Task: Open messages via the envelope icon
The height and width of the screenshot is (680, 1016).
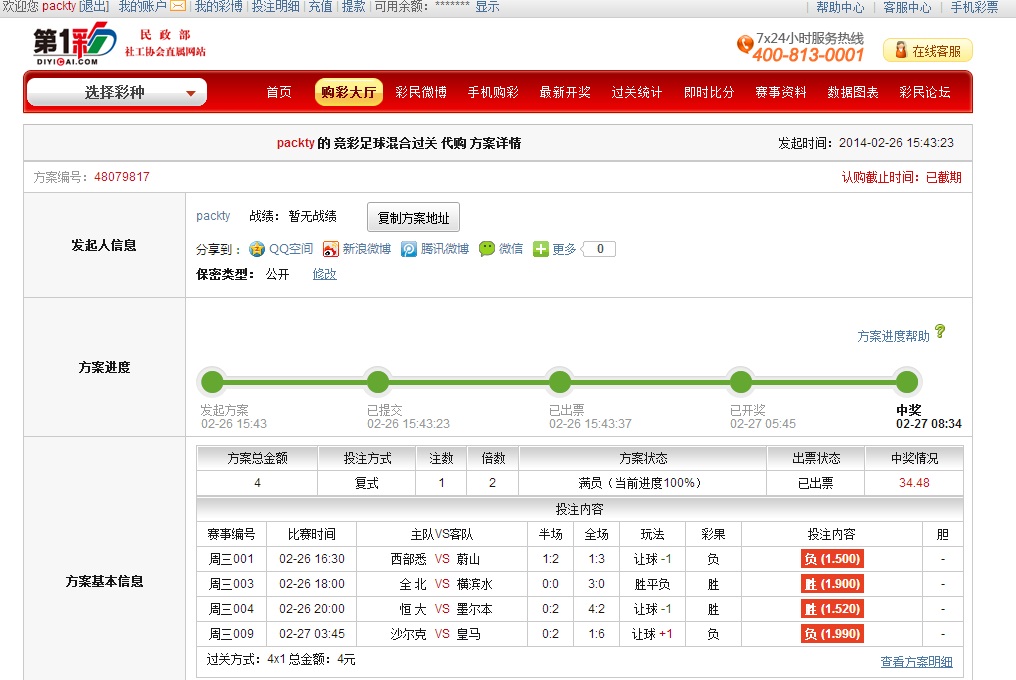Action: click(177, 8)
